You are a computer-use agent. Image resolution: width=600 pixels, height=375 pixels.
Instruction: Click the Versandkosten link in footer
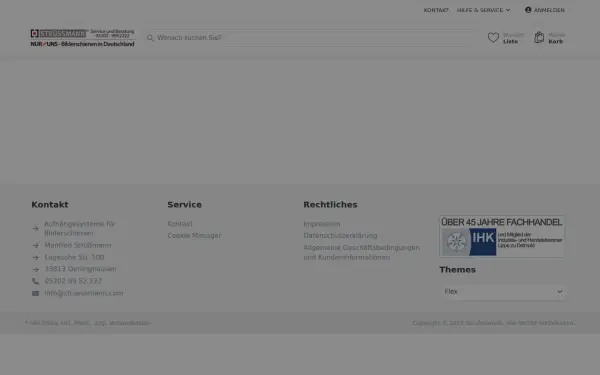[x=129, y=323]
